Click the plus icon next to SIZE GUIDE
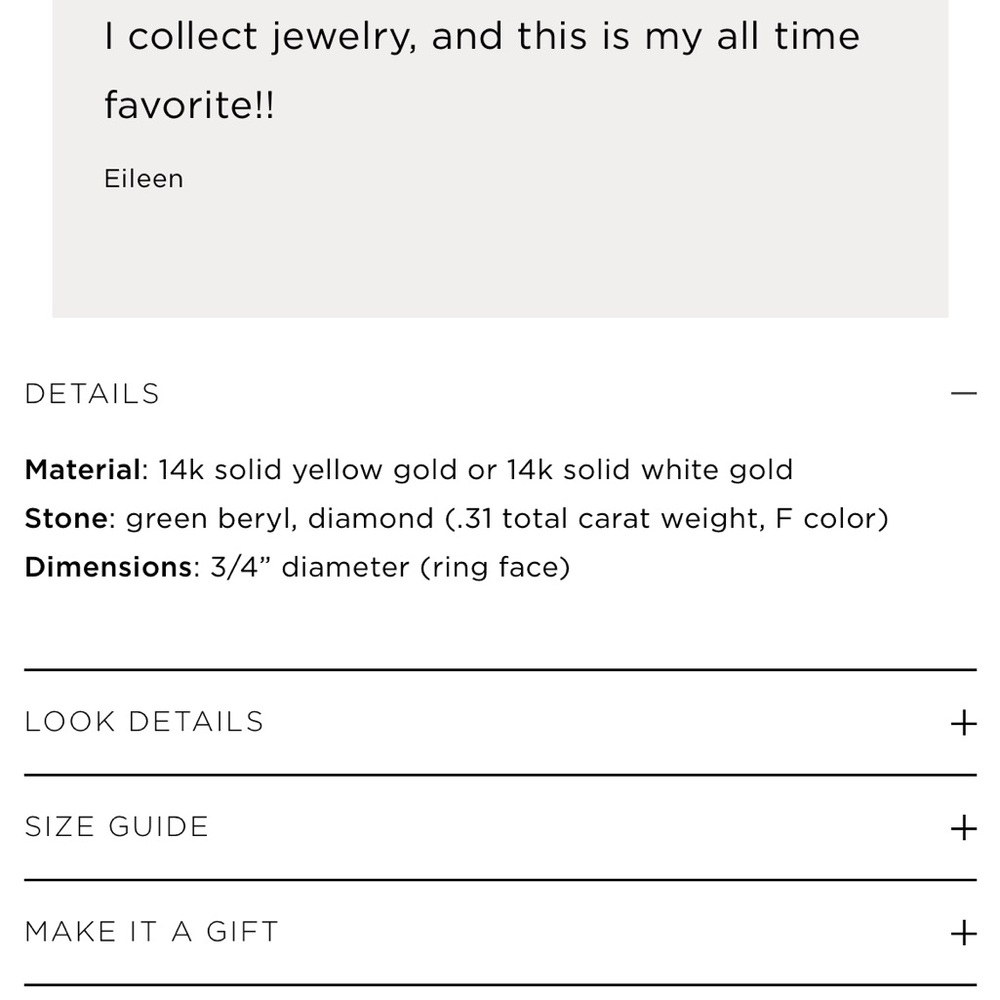 (963, 826)
